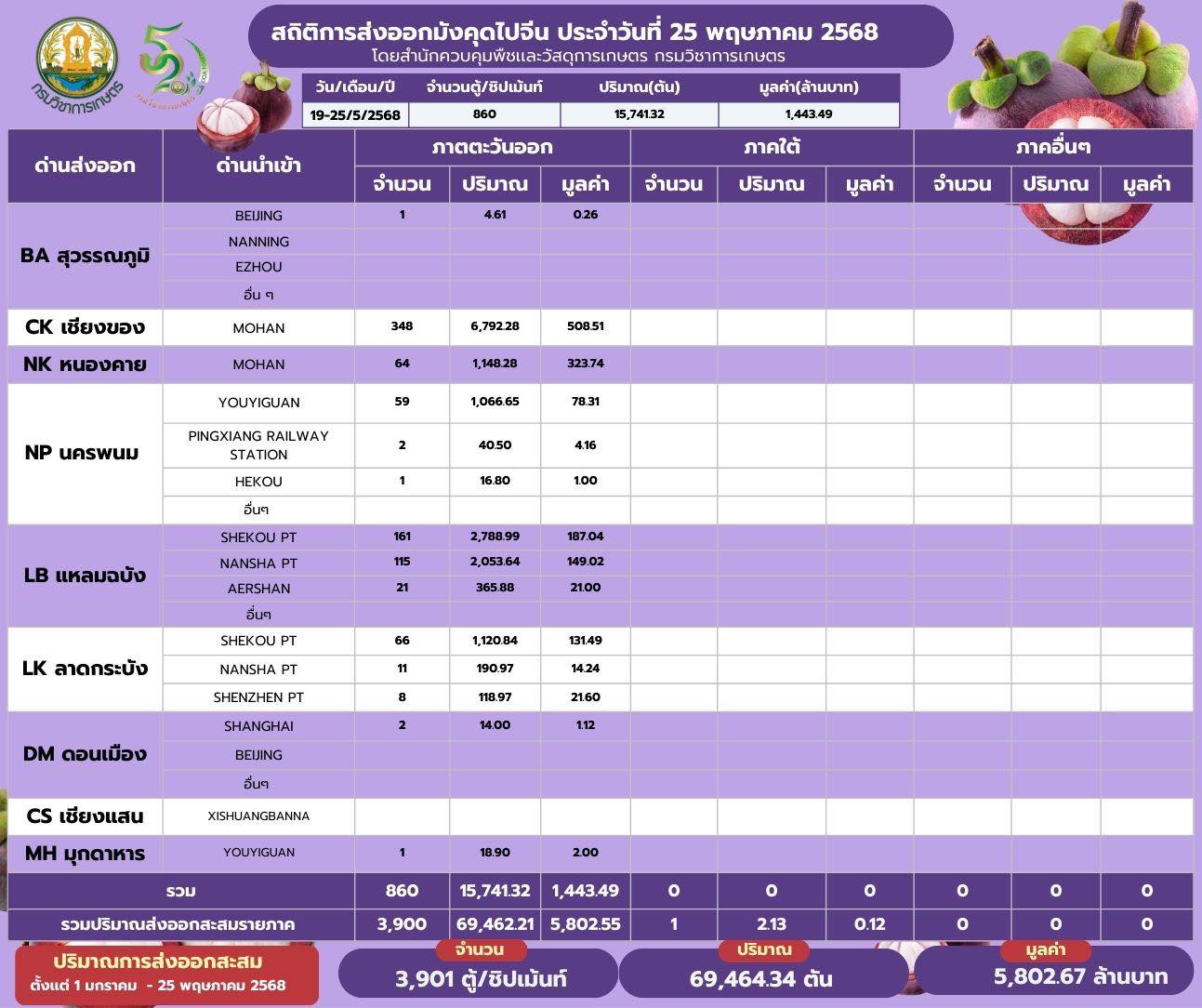Click MOHAN in the NK หนองคาย row
1202x1008 pixels.
[x=258, y=365]
